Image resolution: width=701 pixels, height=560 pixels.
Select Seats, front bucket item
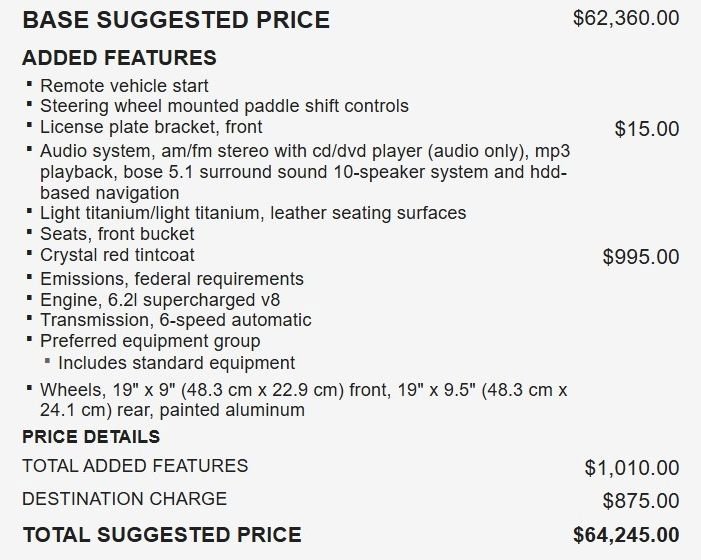click(x=117, y=234)
